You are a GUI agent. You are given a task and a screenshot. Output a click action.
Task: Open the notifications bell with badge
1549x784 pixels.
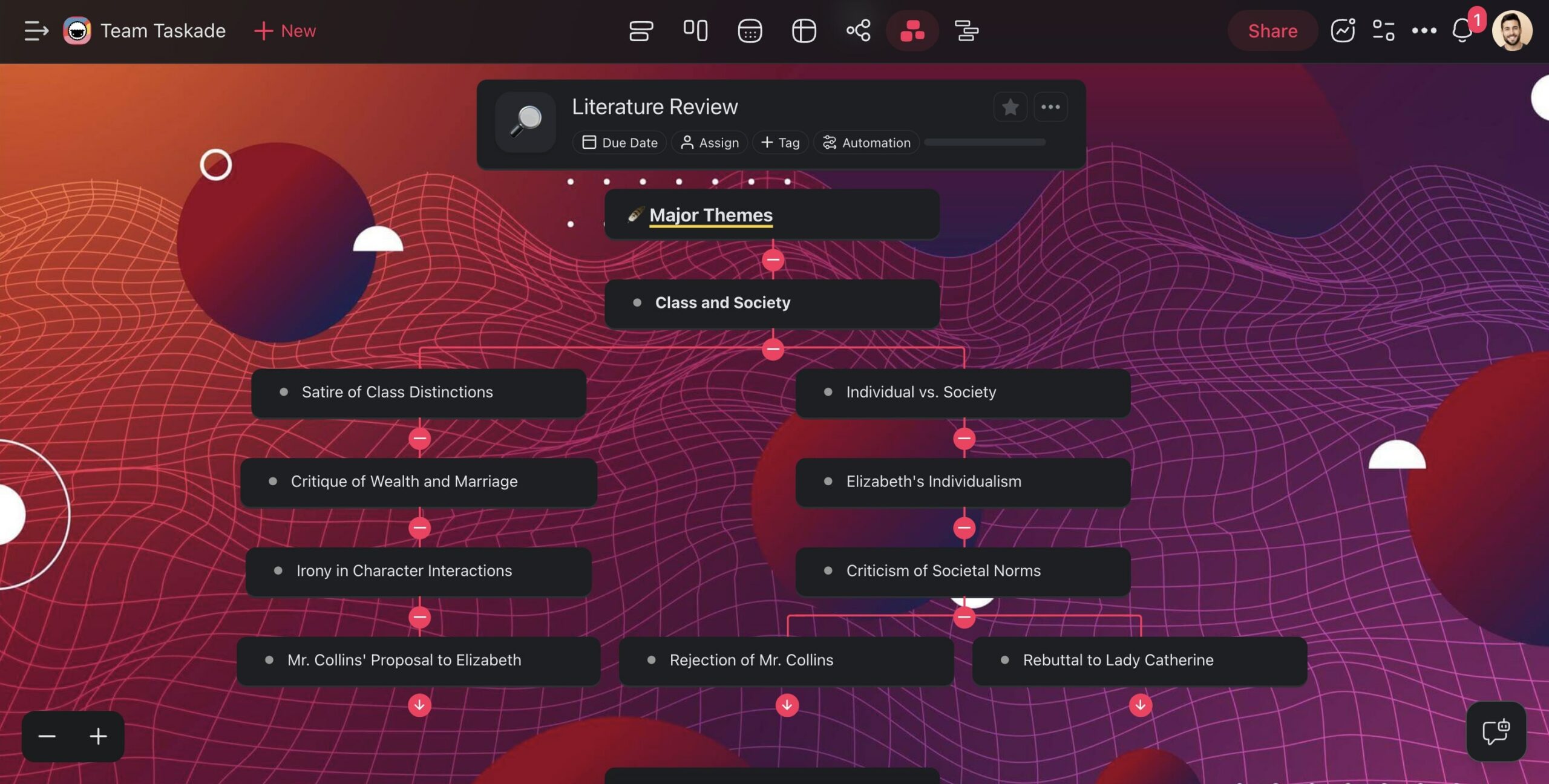[x=1462, y=30]
